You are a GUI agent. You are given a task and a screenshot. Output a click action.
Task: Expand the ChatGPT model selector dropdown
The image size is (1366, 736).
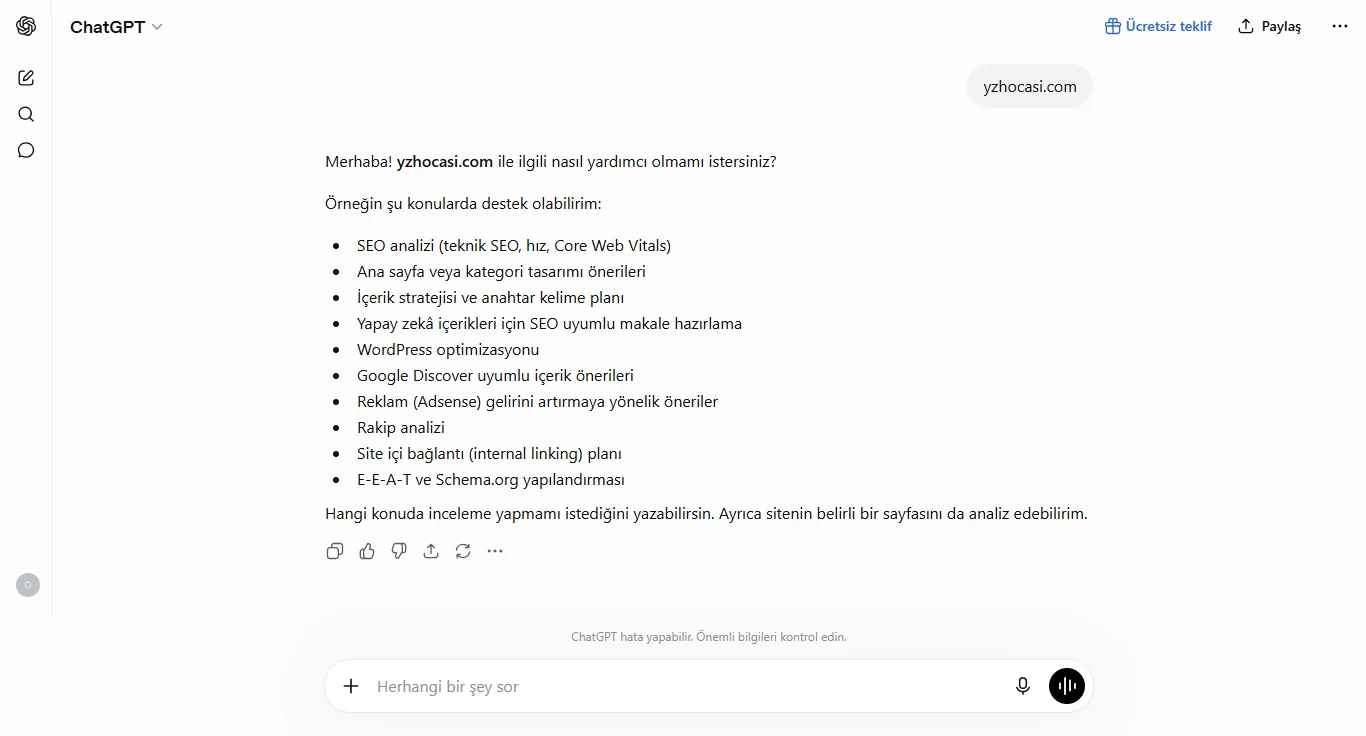(116, 27)
